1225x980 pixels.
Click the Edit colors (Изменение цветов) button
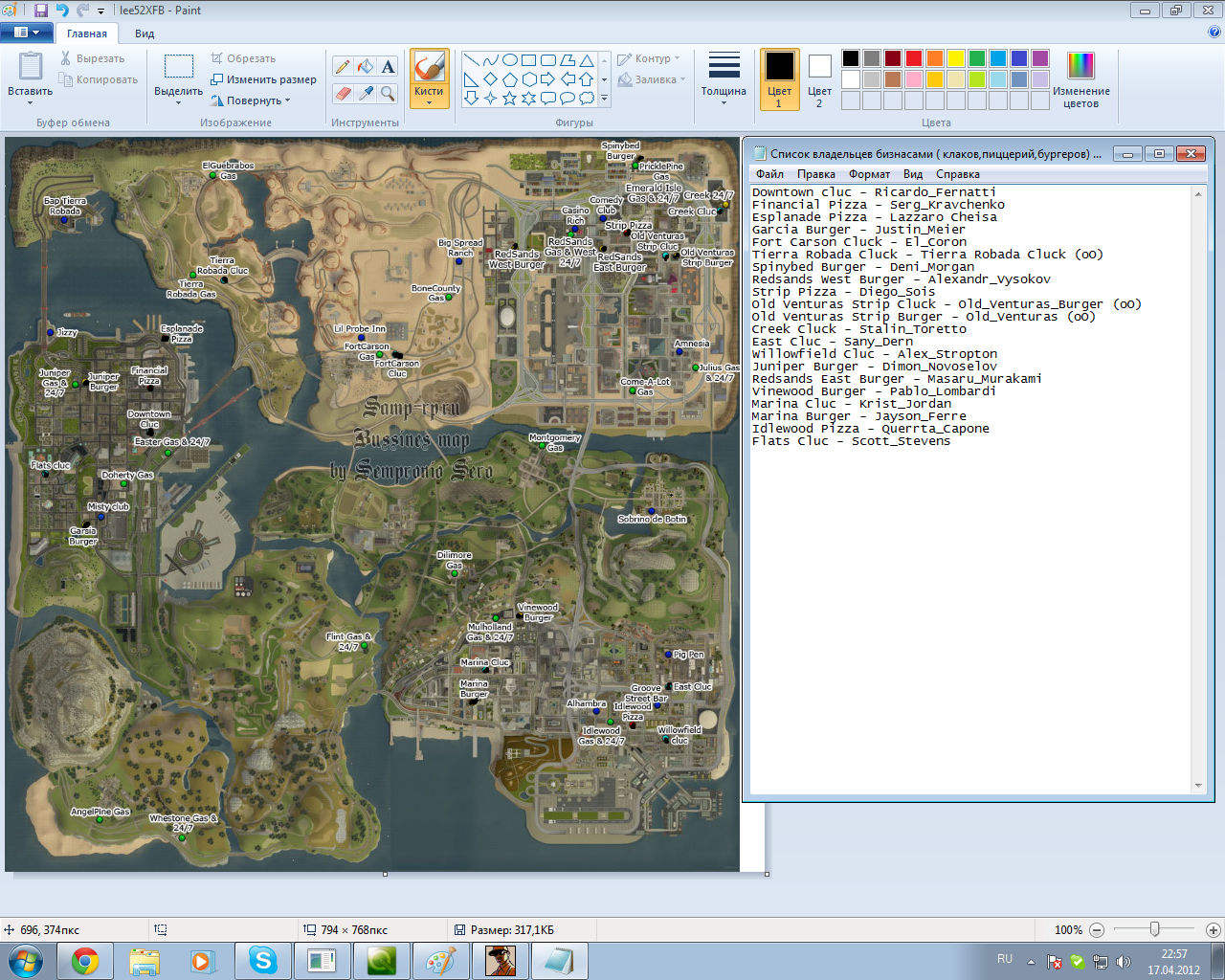[1080, 79]
